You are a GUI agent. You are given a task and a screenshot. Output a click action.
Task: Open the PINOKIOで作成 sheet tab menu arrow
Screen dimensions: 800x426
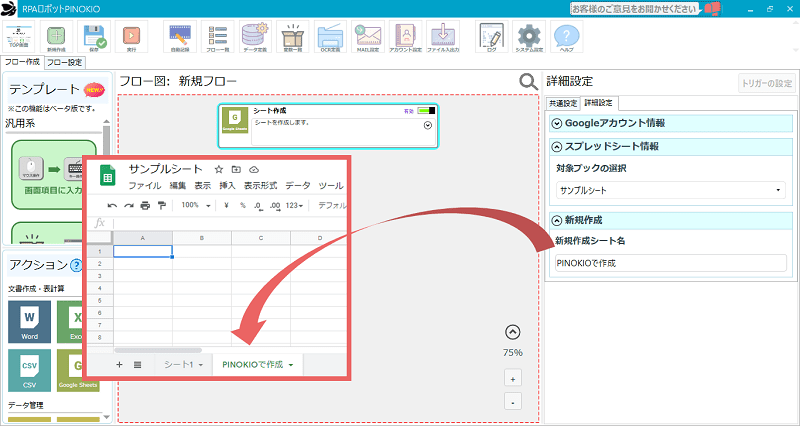[x=291, y=365]
